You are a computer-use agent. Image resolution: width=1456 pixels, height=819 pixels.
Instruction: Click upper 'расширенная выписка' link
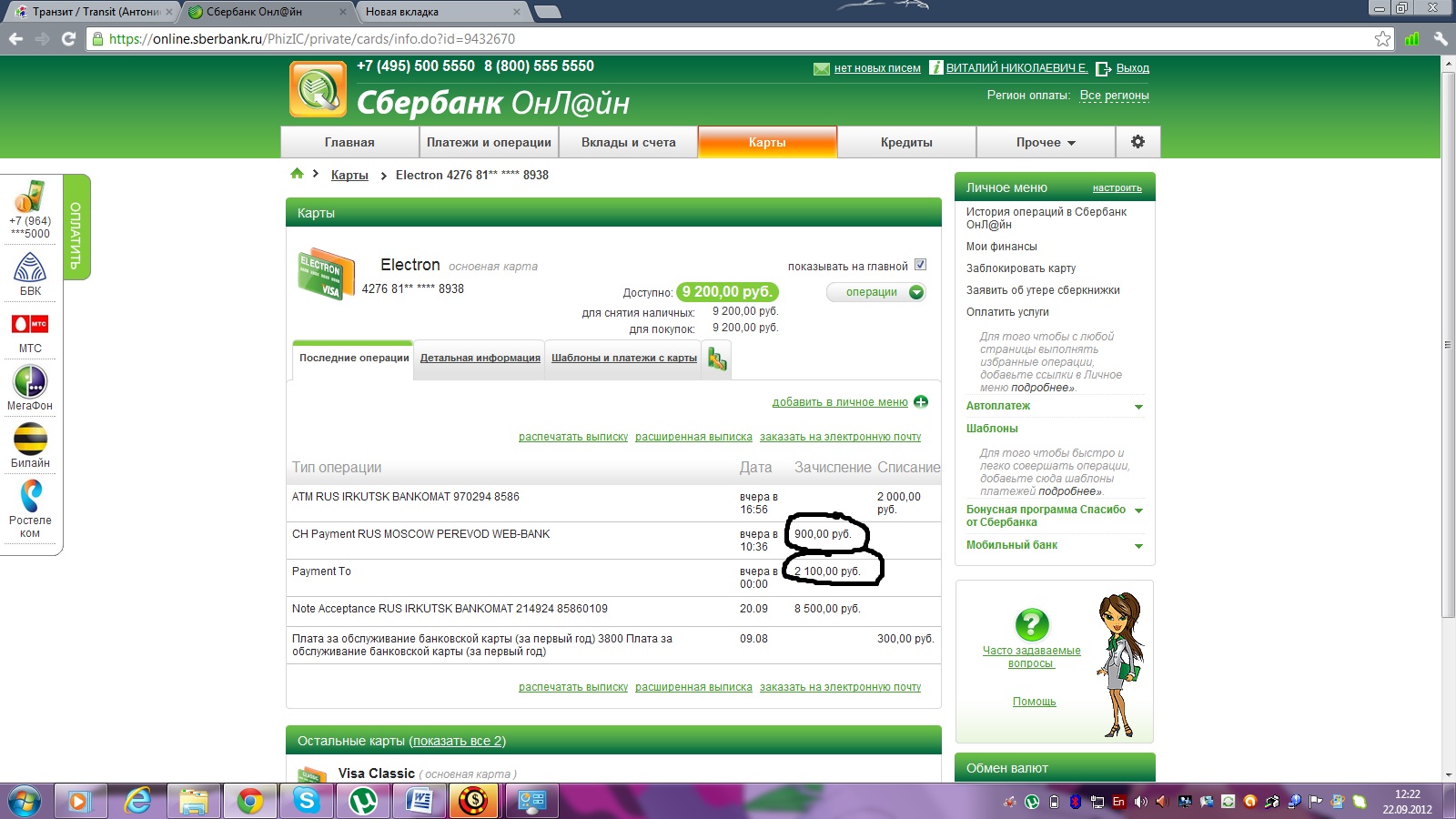click(x=693, y=437)
